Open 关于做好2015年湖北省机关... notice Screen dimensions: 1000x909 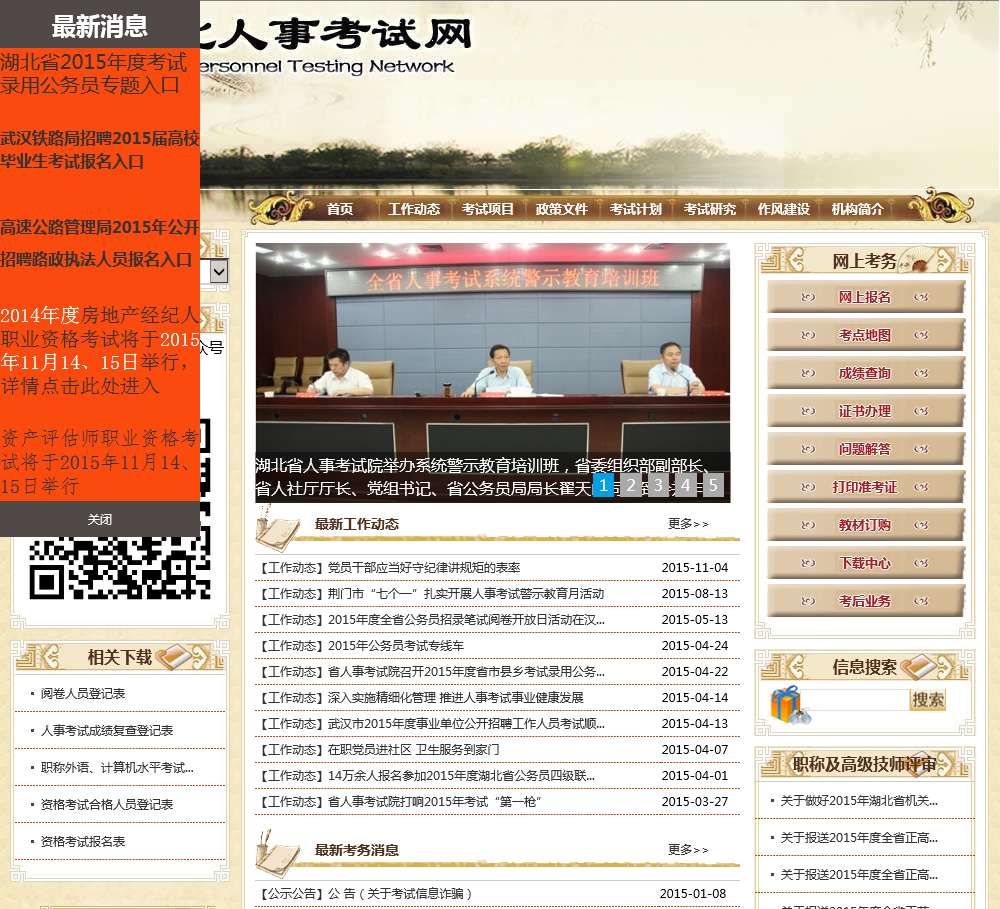[x=859, y=801]
